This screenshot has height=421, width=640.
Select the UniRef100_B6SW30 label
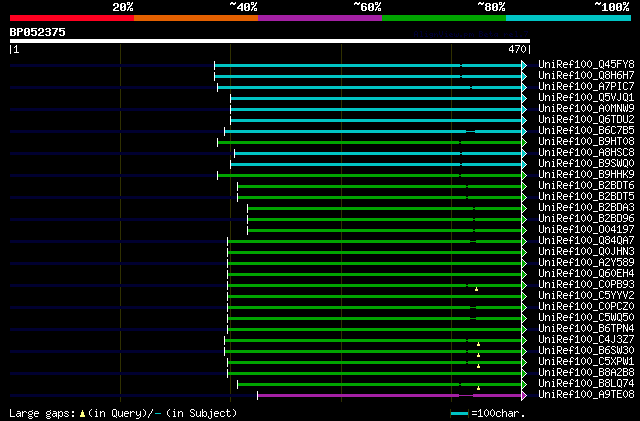(x=586, y=351)
